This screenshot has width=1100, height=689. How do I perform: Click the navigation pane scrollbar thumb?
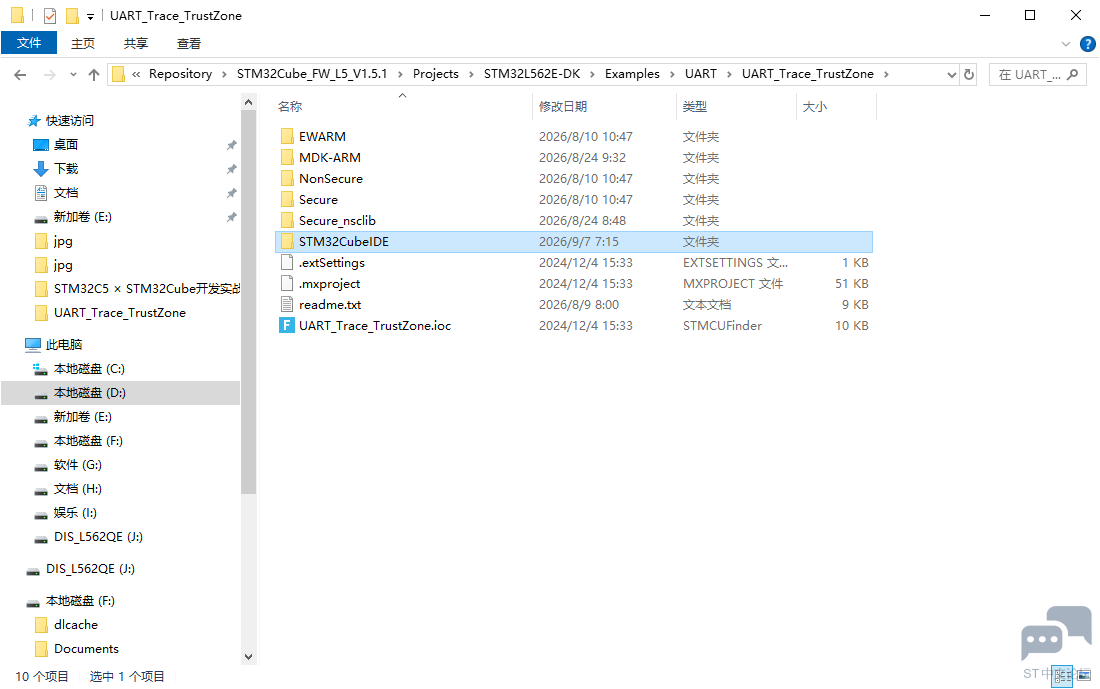point(248,302)
